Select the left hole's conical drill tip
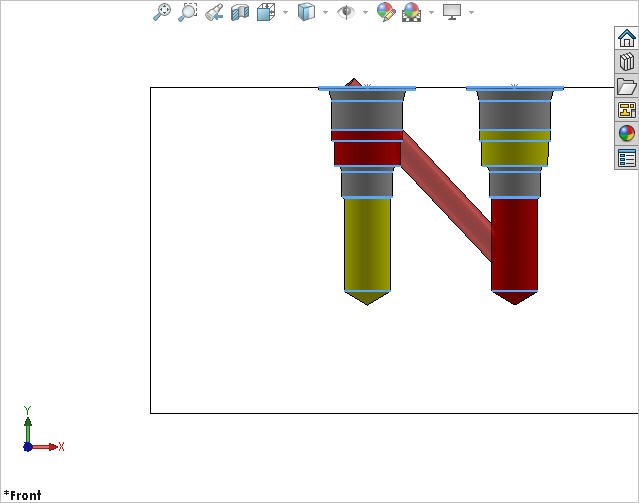Viewport: 639px width, 503px height. pos(367,298)
